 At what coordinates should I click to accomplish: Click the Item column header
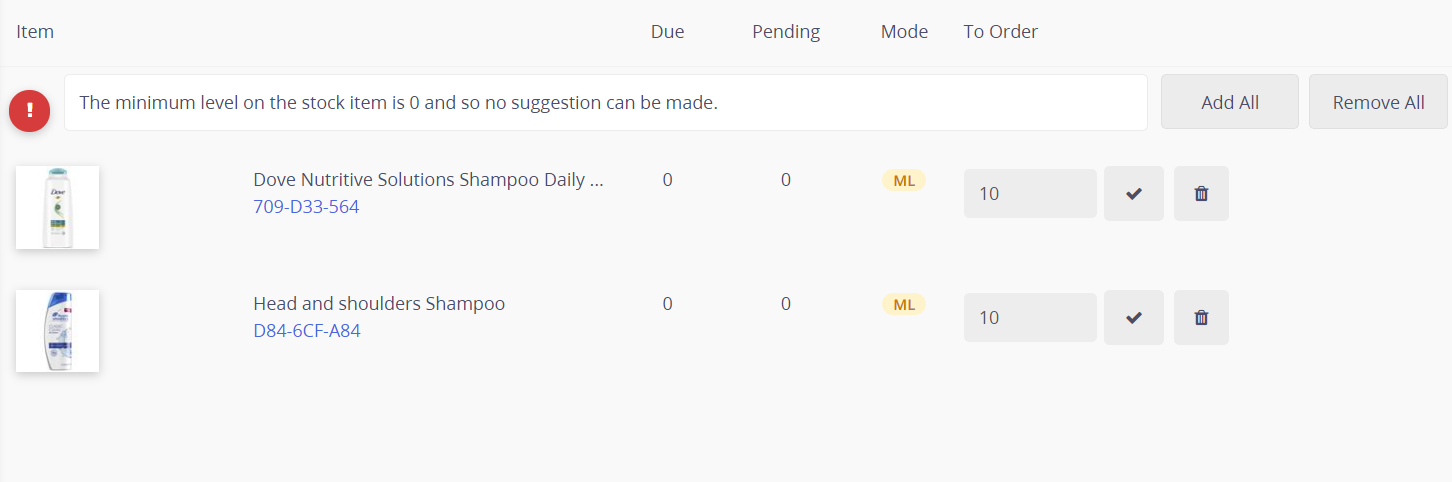35,32
